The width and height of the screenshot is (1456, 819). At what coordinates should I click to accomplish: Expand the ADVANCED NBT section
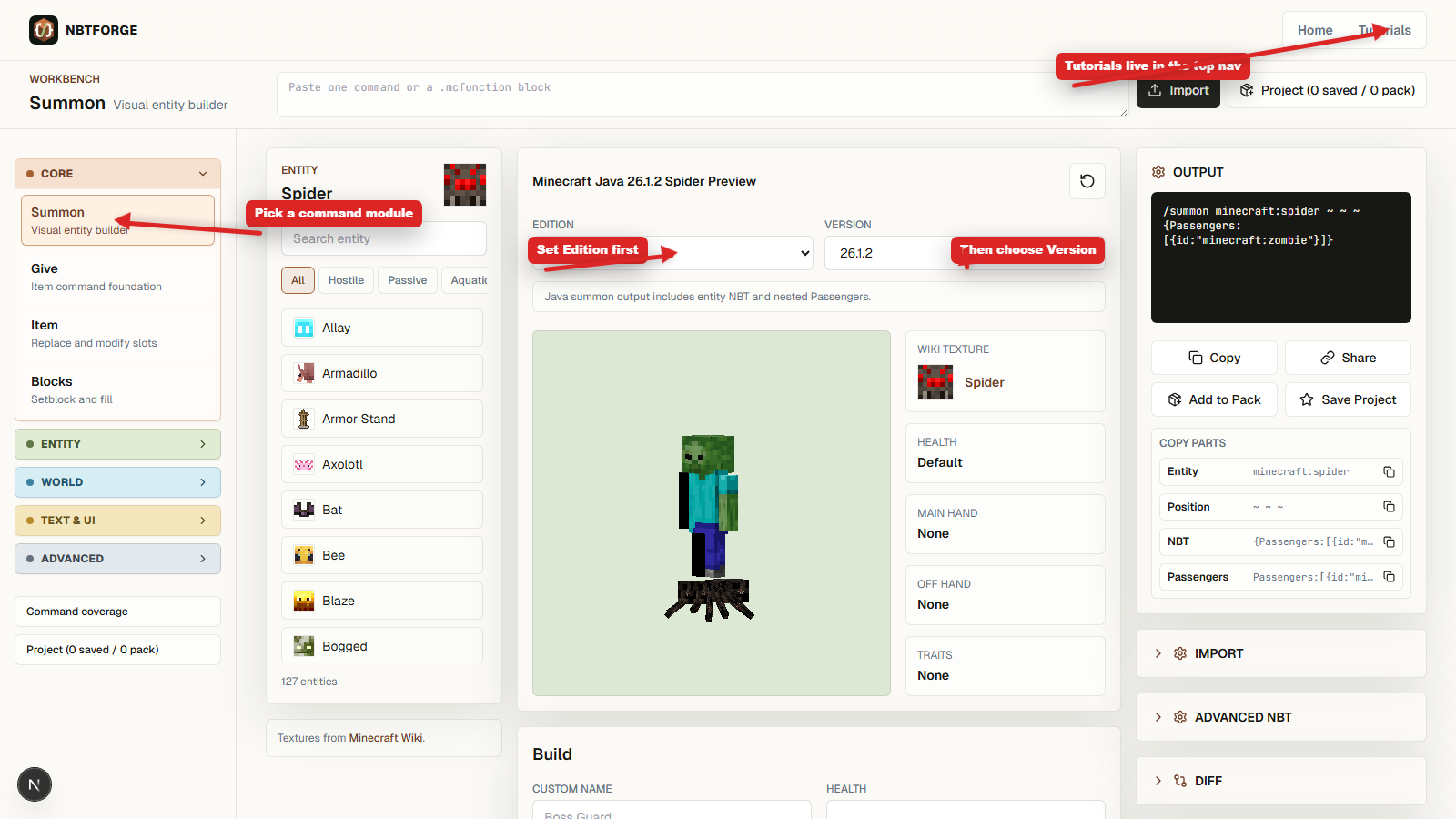pyautogui.click(x=1280, y=717)
